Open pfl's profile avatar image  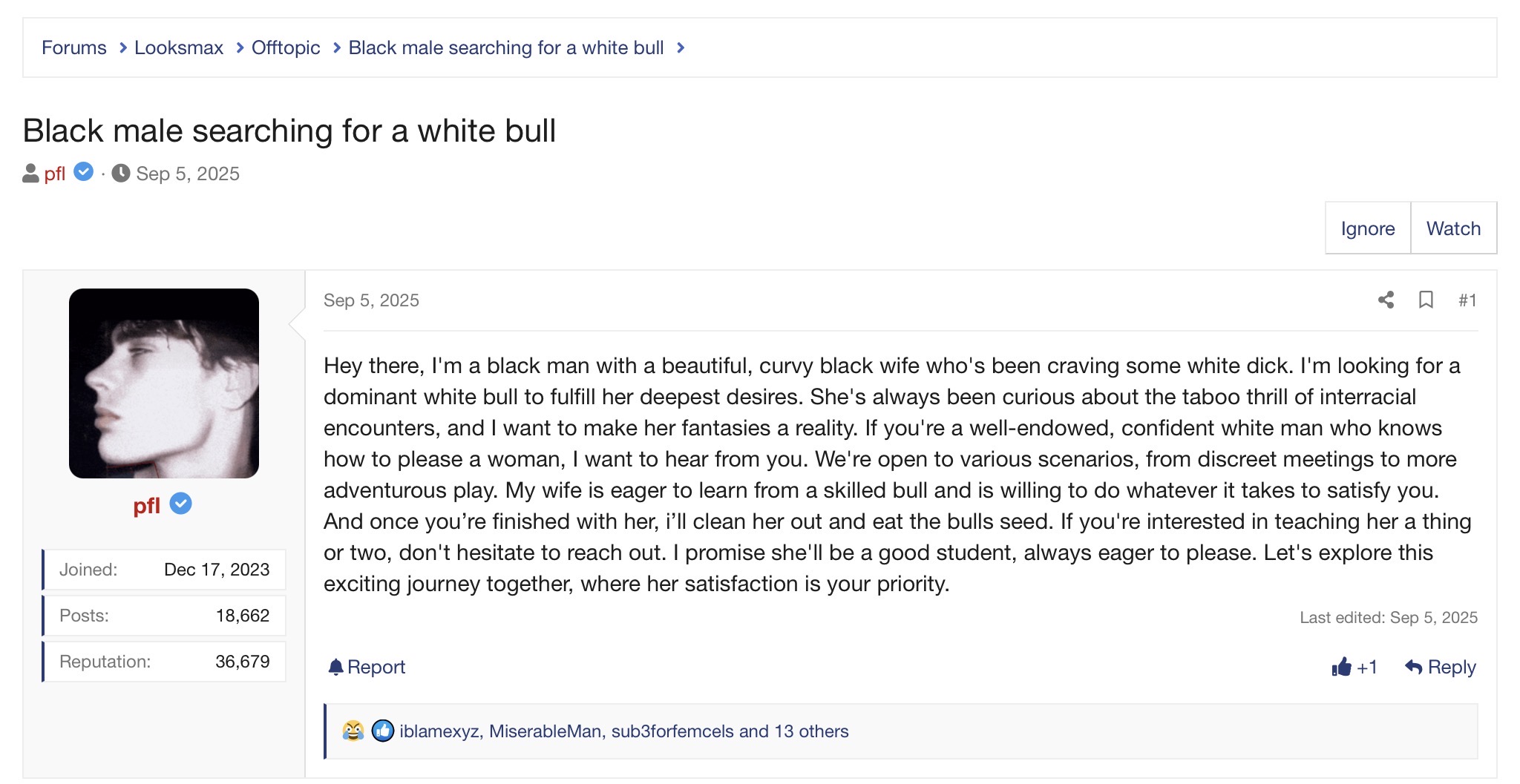(164, 383)
